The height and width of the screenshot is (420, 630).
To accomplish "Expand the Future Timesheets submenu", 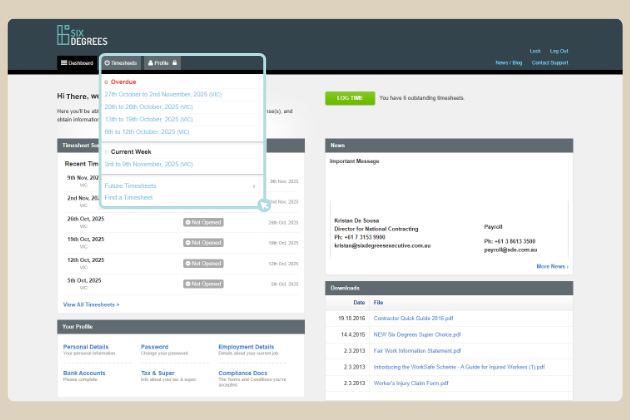I will (180, 186).
